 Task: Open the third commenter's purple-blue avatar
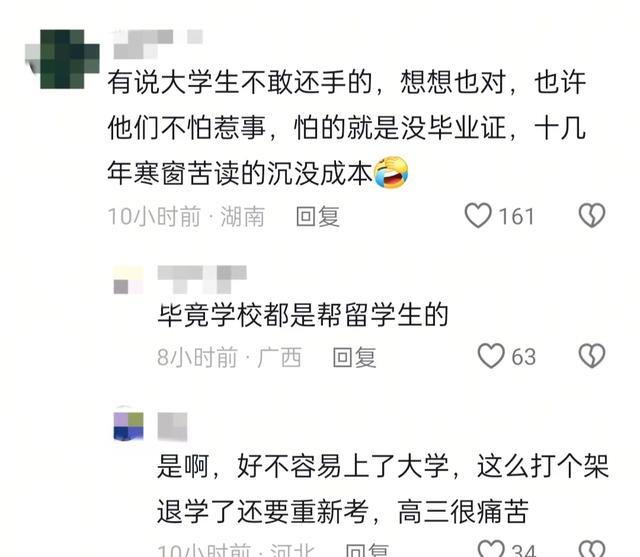coord(128,427)
